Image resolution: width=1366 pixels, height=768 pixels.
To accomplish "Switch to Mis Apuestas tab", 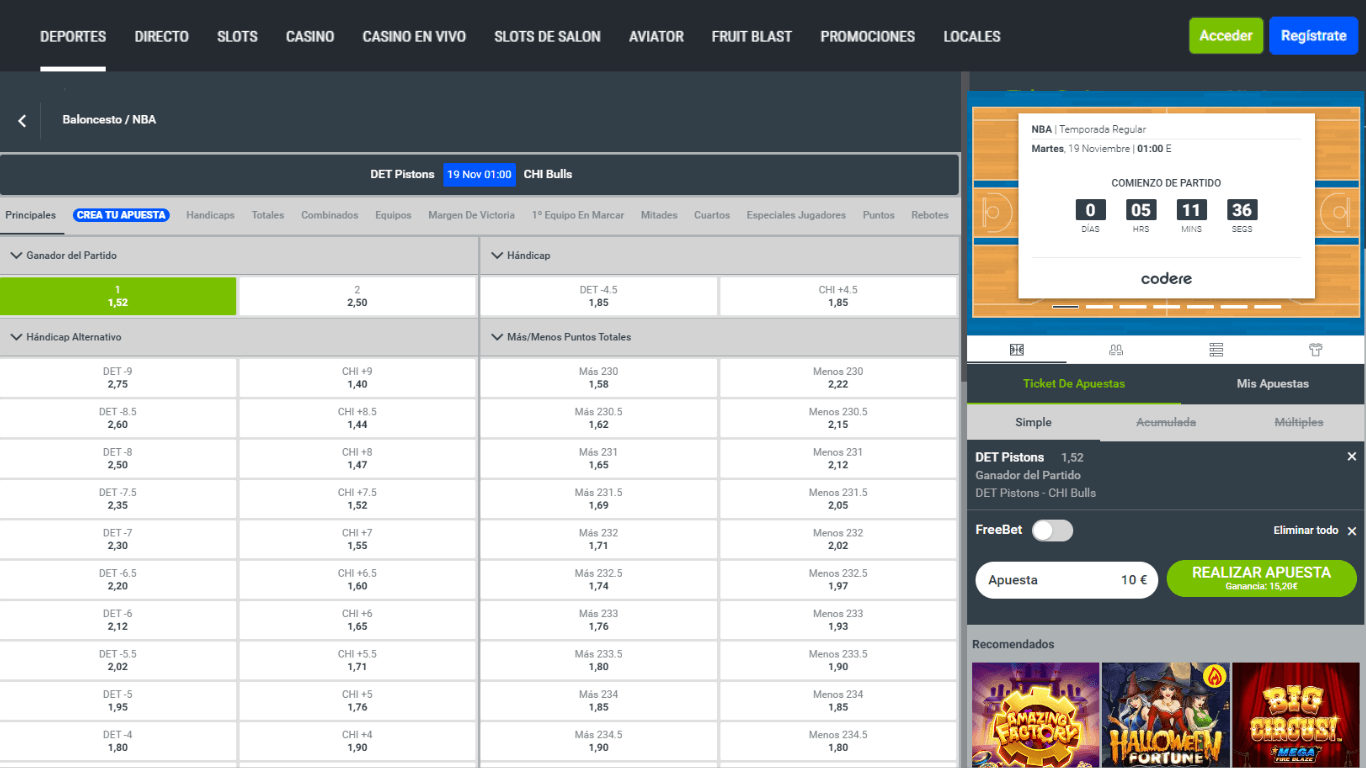I will tap(1272, 384).
